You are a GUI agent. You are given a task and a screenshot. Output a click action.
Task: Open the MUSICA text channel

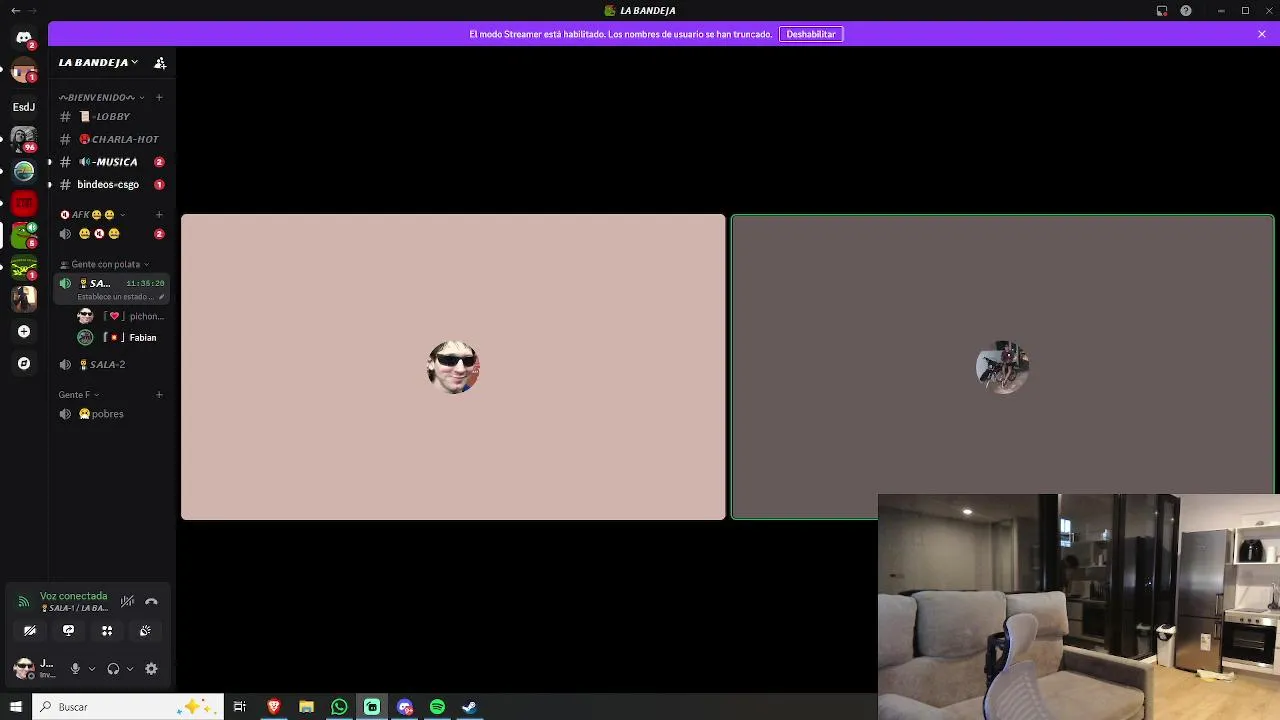click(x=112, y=162)
